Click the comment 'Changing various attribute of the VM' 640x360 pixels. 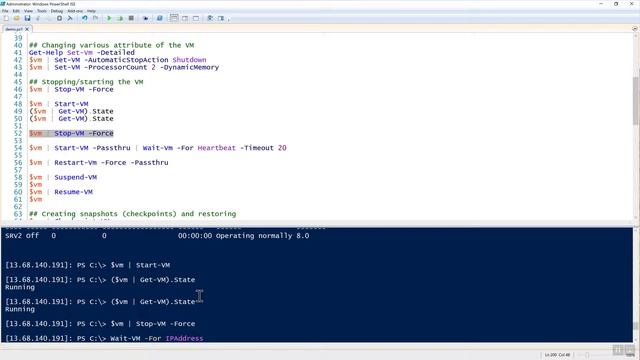[118, 45]
